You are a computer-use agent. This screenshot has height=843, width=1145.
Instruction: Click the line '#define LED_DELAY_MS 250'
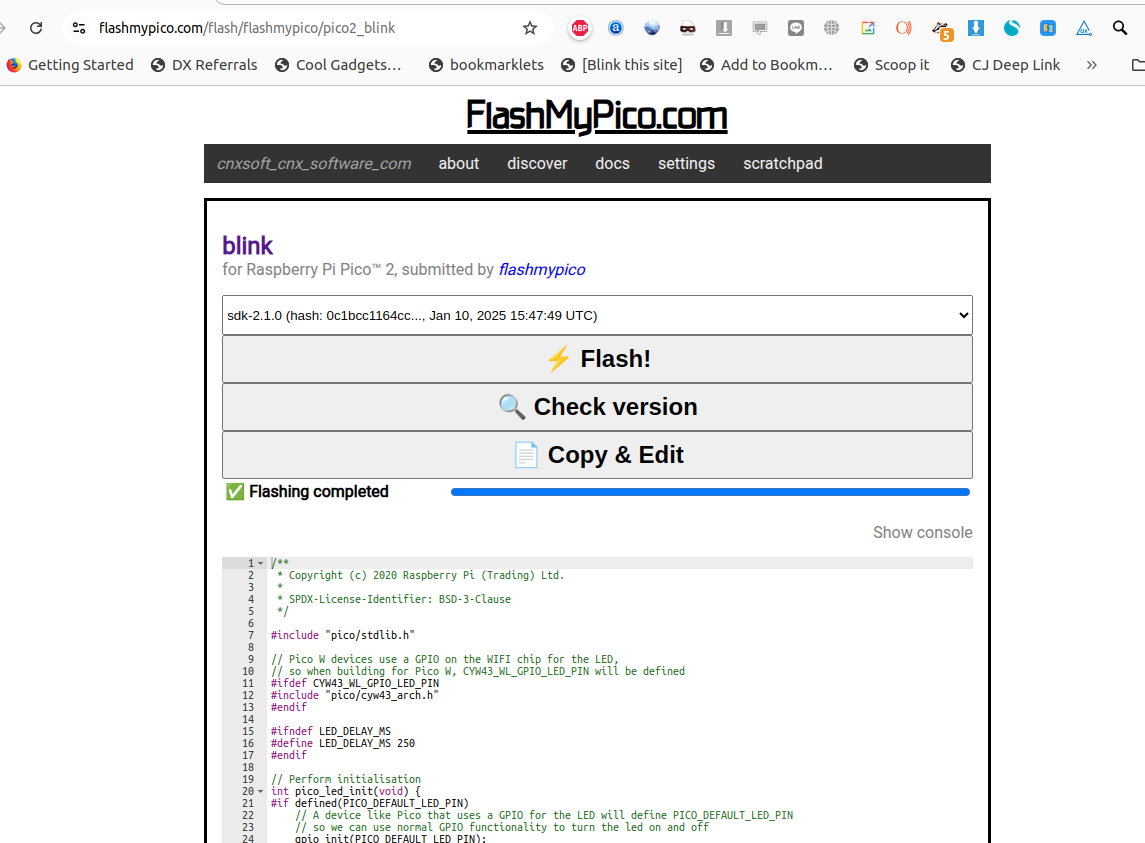342,743
